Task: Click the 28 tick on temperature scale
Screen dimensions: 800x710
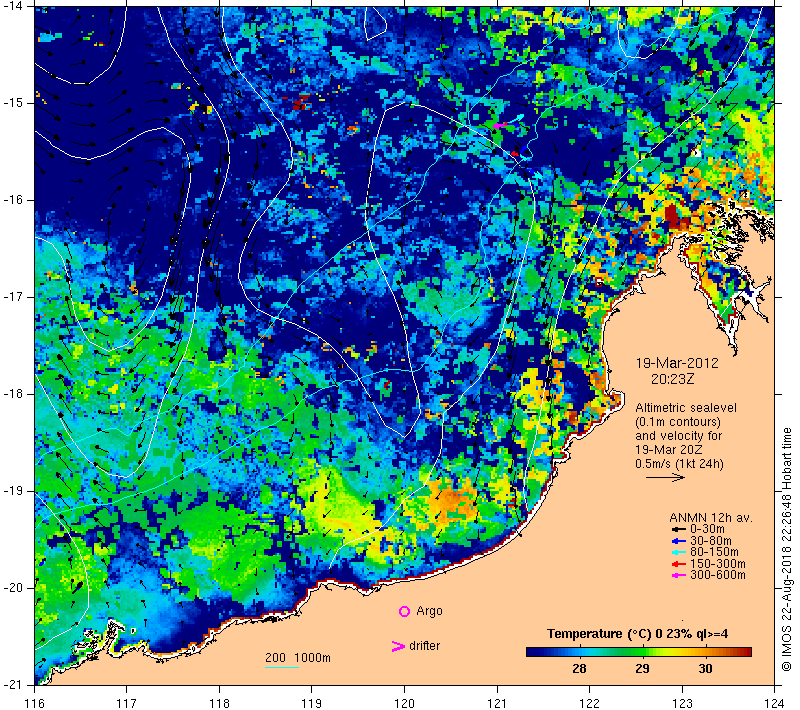Action: (x=579, y=668)
